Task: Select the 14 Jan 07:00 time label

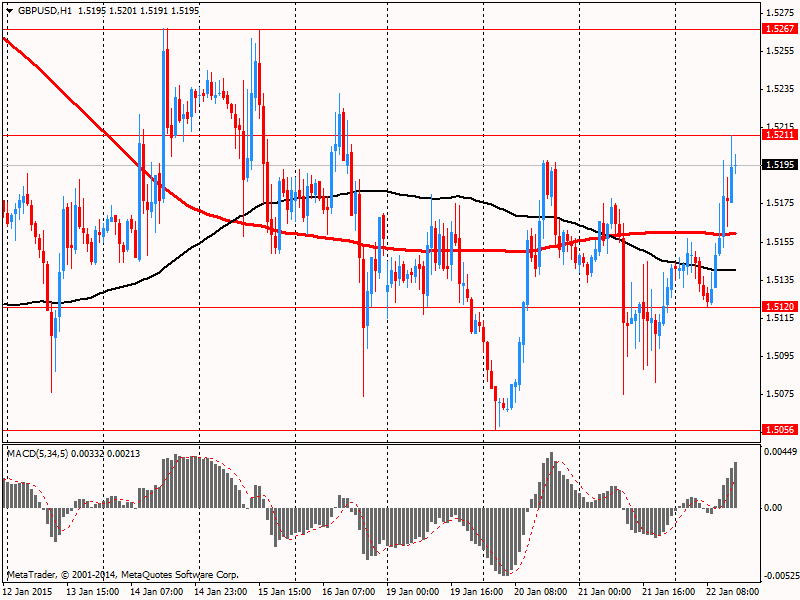Action: 156,592
